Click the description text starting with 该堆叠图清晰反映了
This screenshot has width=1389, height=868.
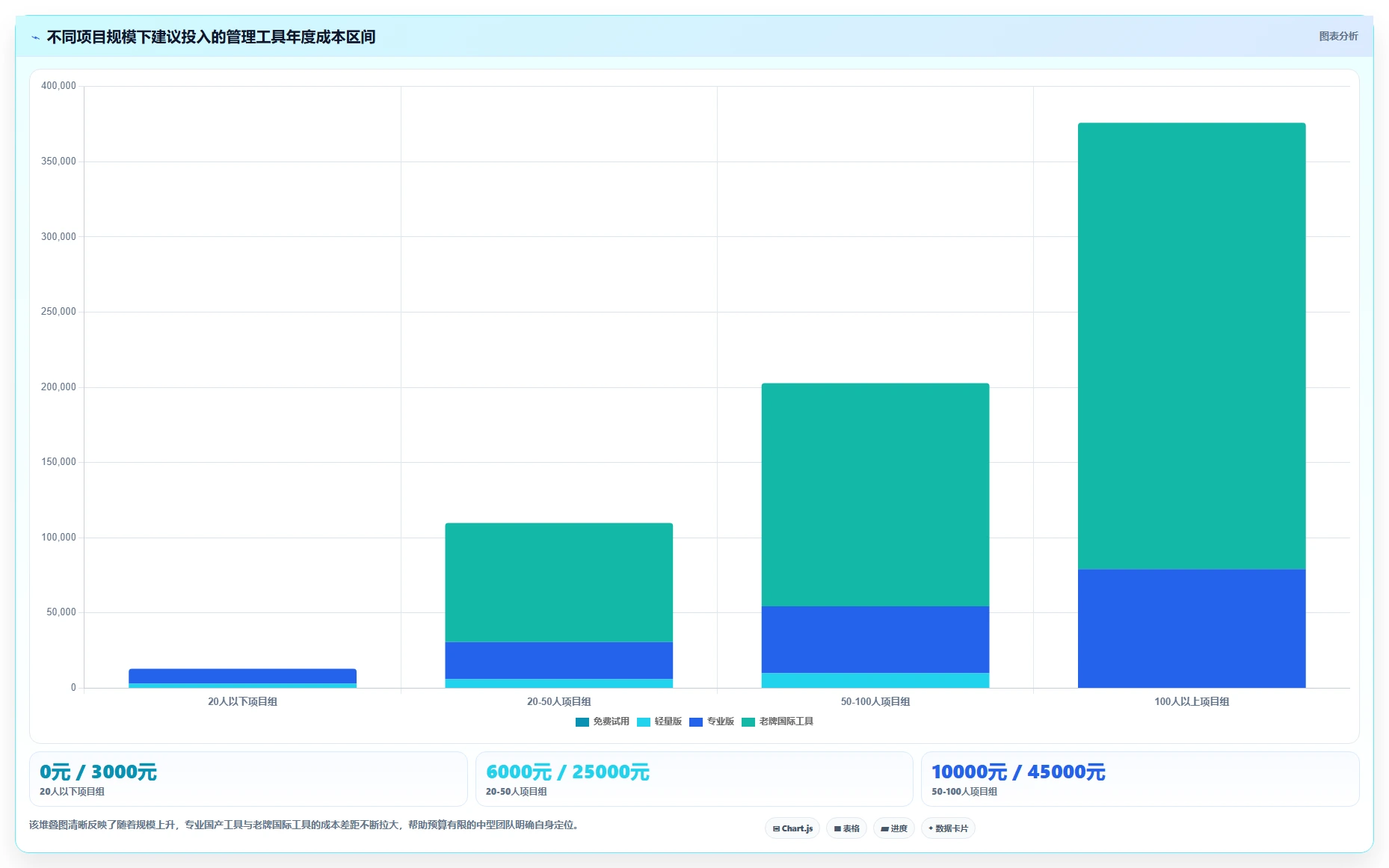point(304,825)
